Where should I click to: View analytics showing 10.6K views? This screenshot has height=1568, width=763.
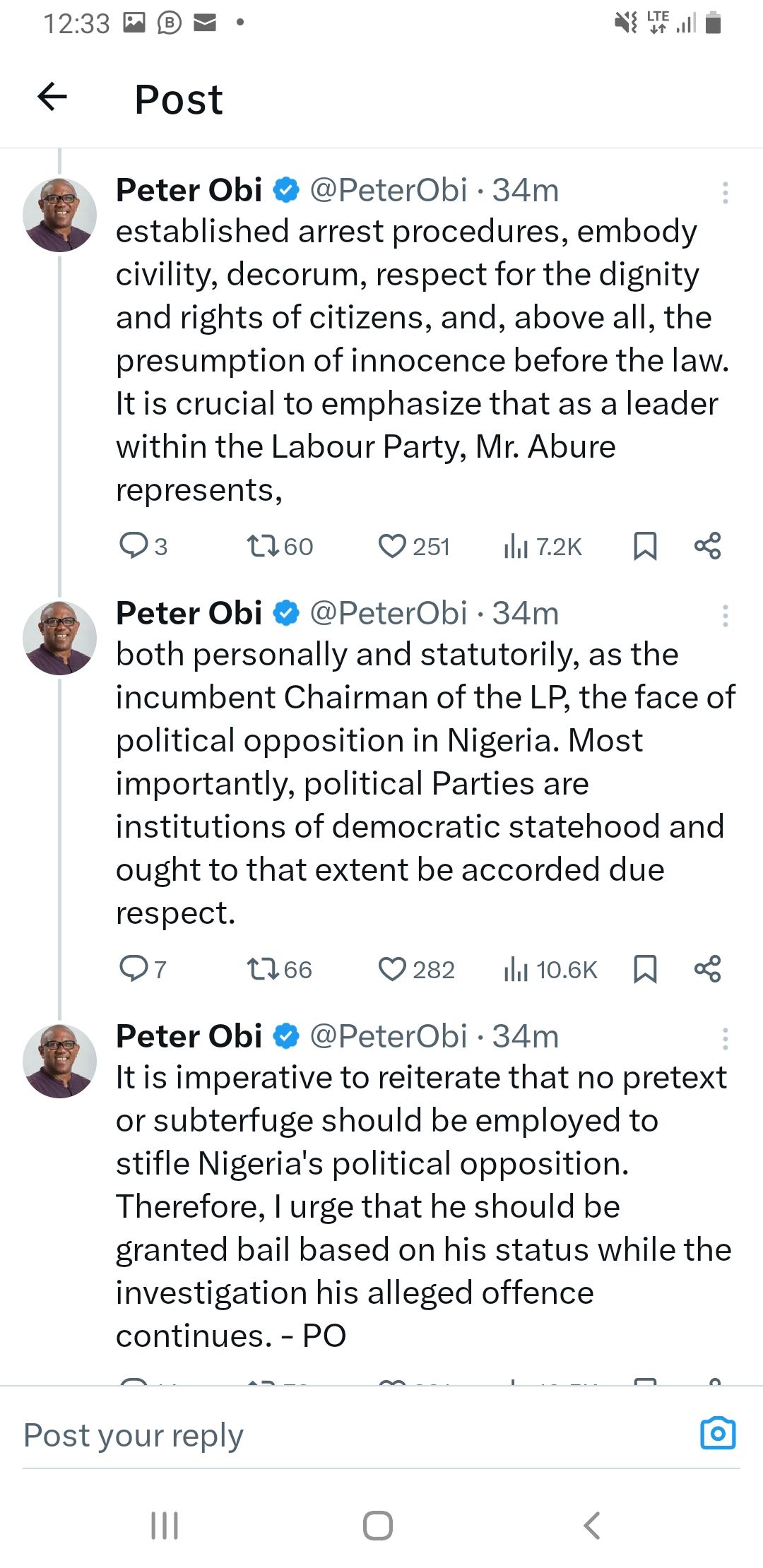(550, 969)
